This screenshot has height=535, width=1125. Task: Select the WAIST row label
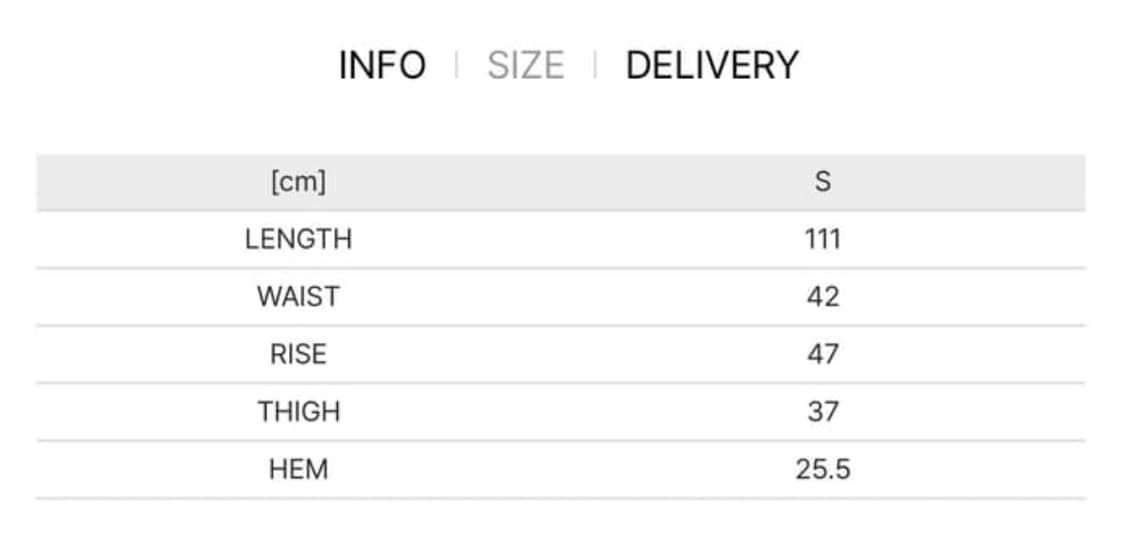pyautogui.click(x=298, y=297)
